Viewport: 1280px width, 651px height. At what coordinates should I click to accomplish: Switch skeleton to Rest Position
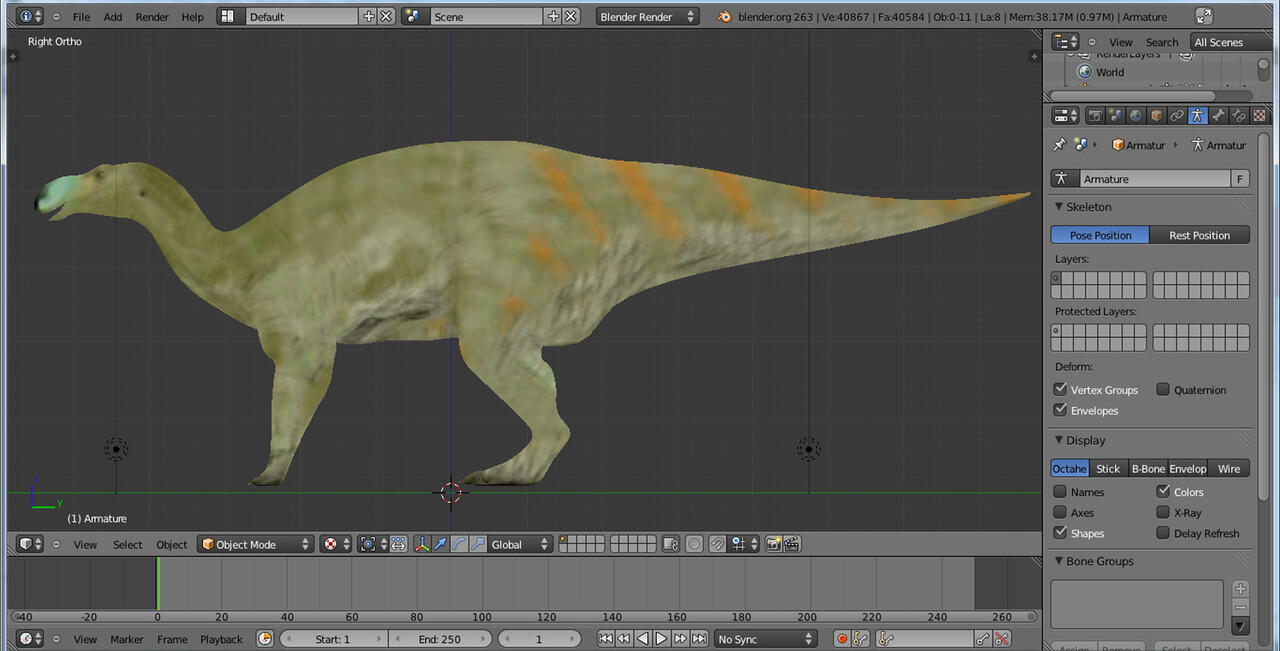tap(1199, 235)
